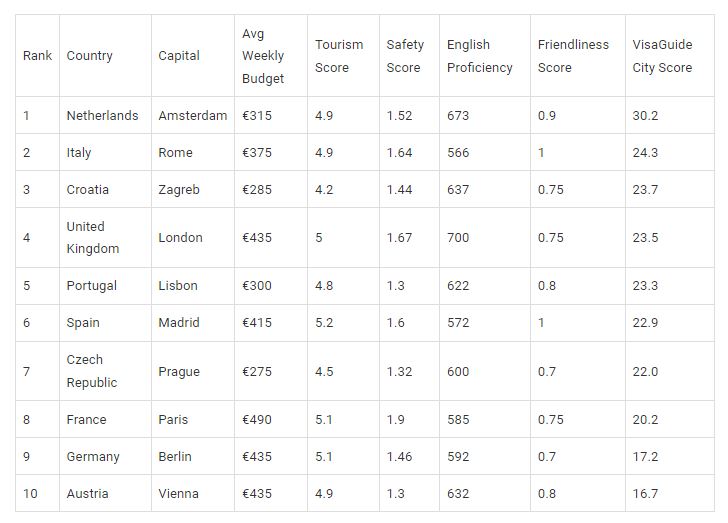Select the VisaGuide City Score header
The image size is (728, 523).
[x=670, y=56]
